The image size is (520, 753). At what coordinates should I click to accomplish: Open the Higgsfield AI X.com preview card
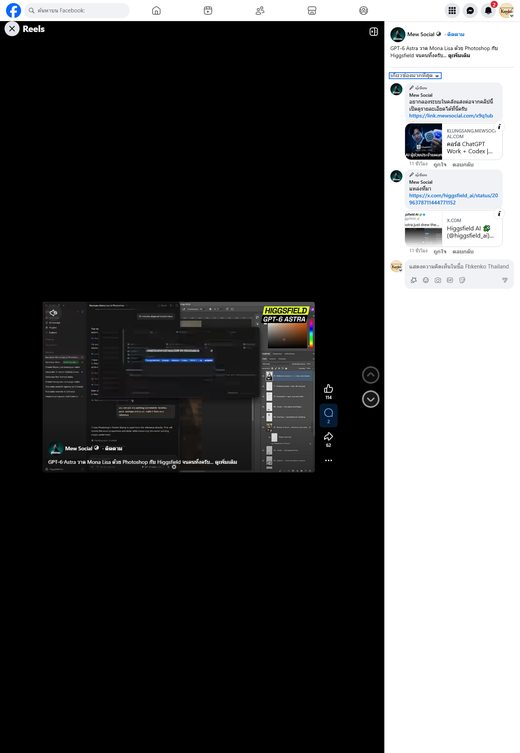(453, 228)
